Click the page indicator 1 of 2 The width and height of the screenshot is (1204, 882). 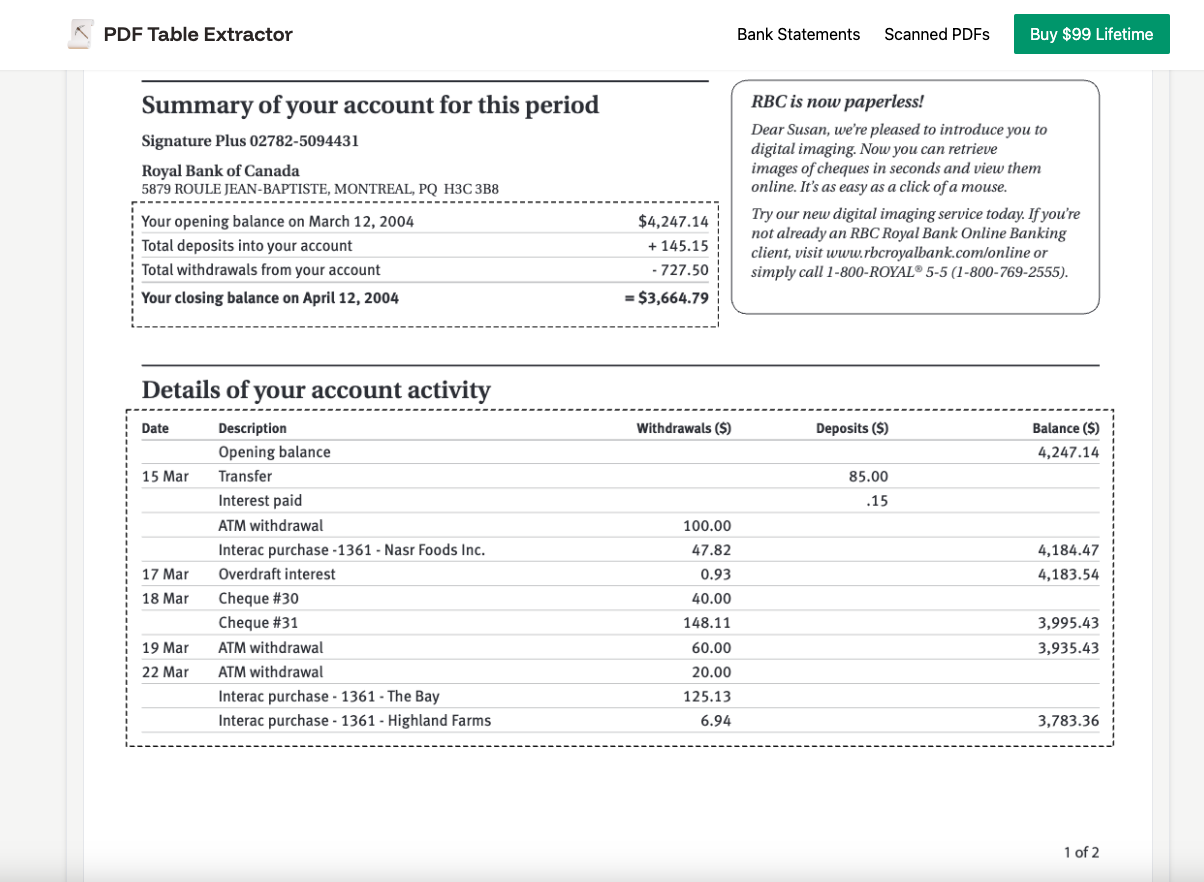(1081, 852)
